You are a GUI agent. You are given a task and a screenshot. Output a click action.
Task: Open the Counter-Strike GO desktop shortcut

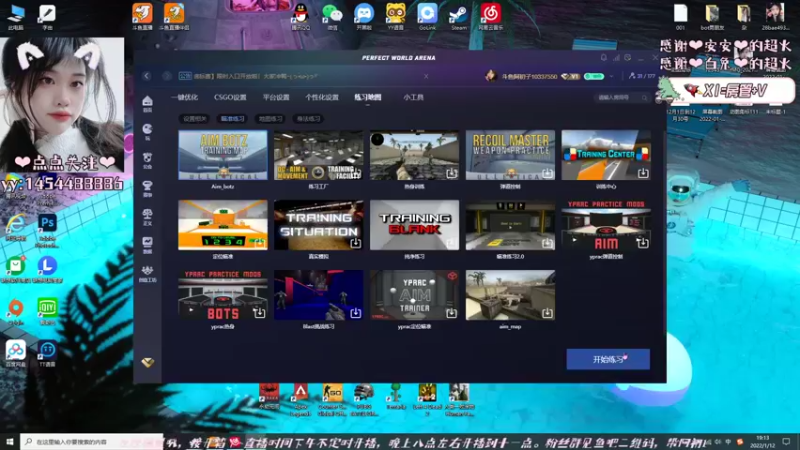coord(332,399)
